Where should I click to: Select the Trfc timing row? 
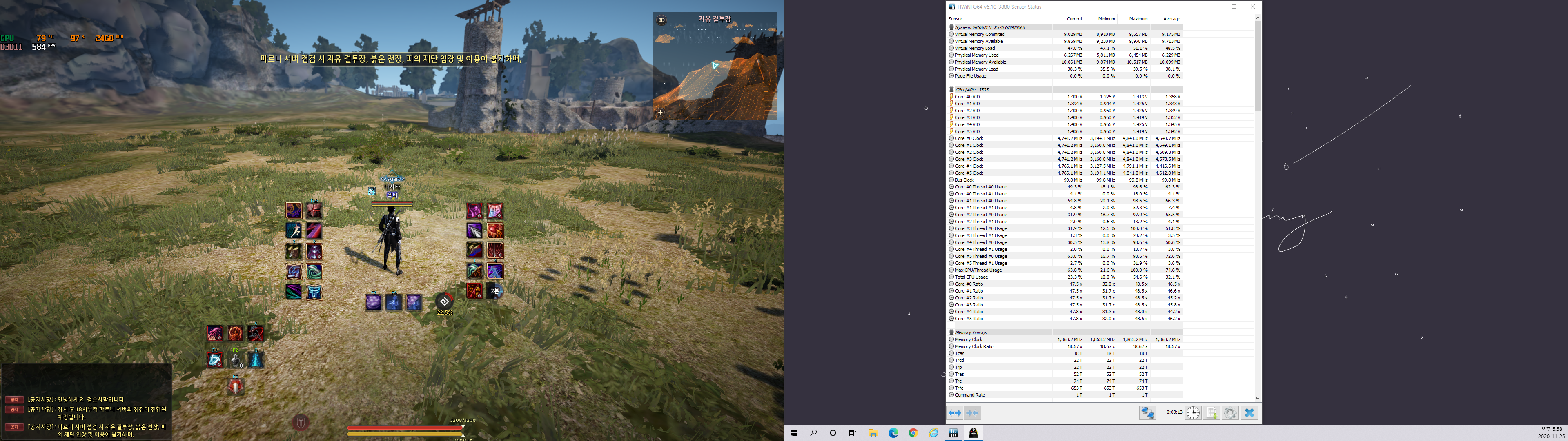tap(1065, 388)
